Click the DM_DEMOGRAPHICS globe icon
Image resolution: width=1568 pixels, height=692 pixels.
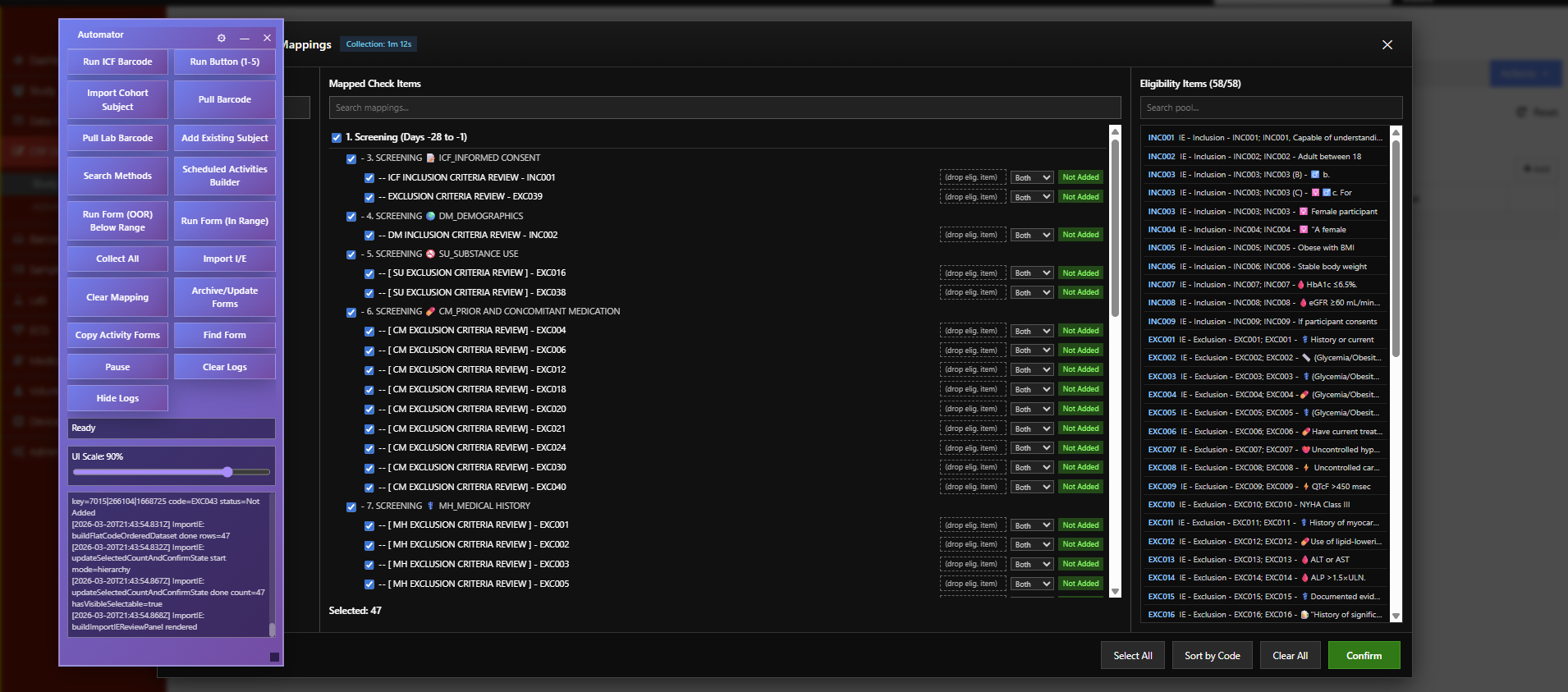click(430, 216)
